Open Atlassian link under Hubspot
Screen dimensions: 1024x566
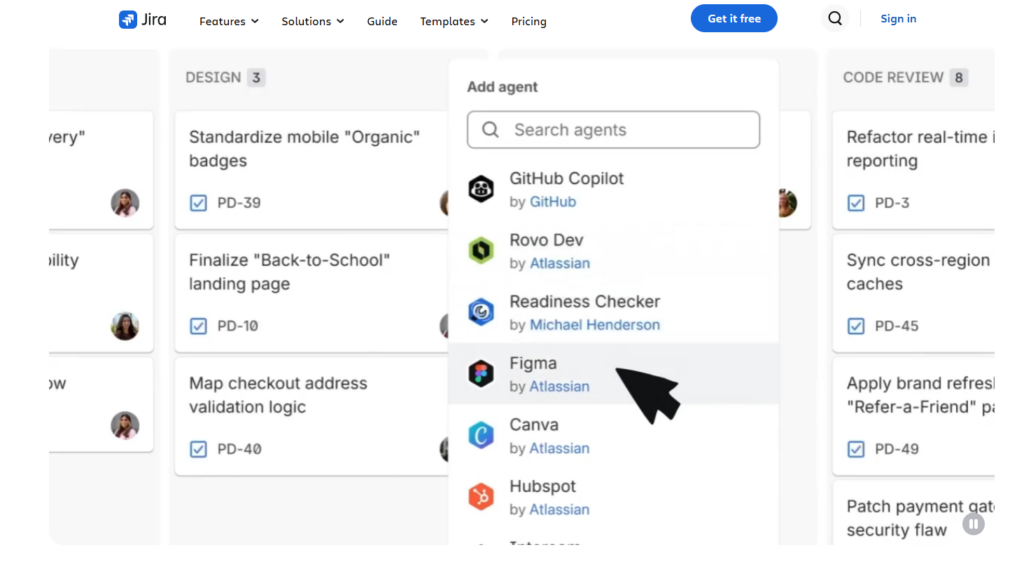coord(560,509)
